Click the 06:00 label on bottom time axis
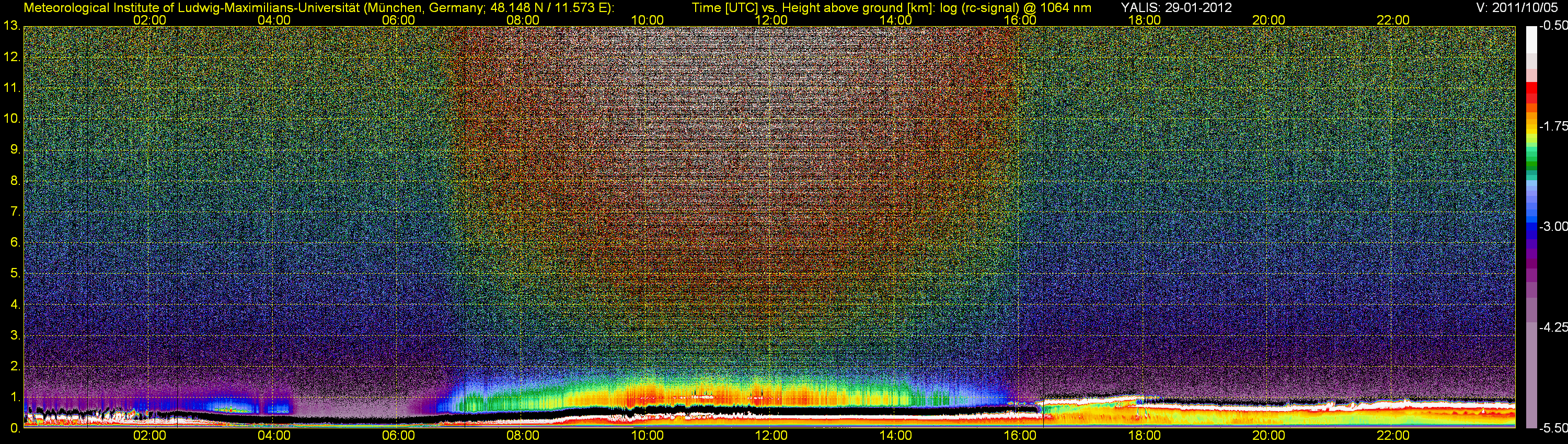1568x444 pixels. (x=399, y=436)
